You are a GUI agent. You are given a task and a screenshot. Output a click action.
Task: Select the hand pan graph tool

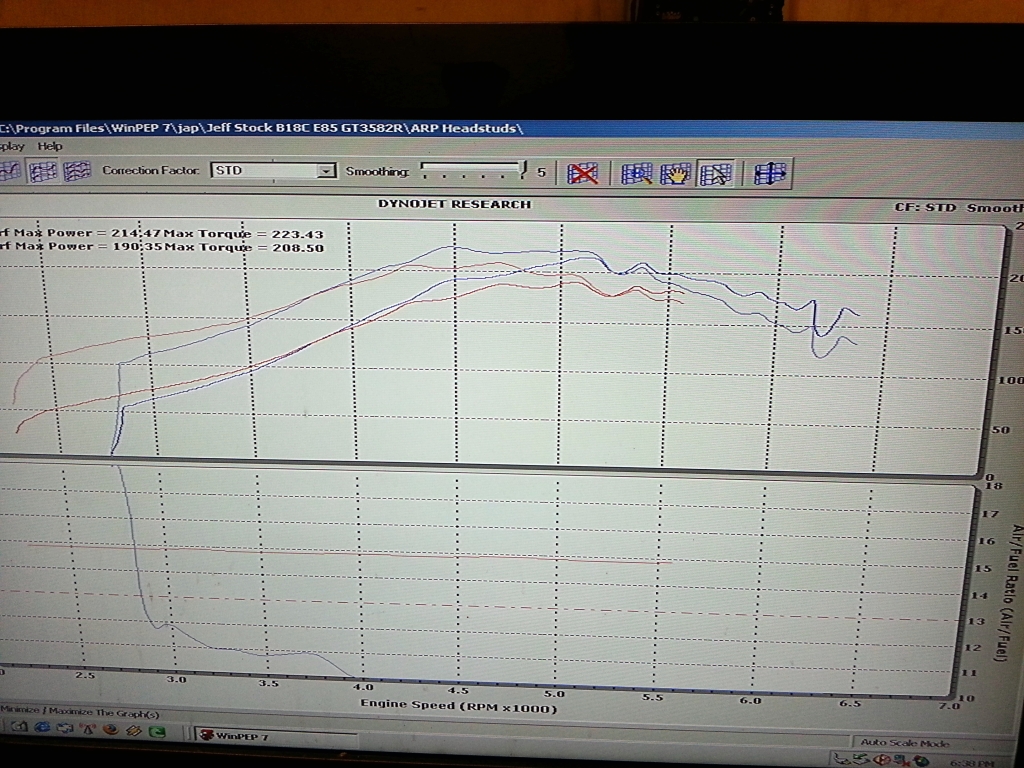point(675,174)
